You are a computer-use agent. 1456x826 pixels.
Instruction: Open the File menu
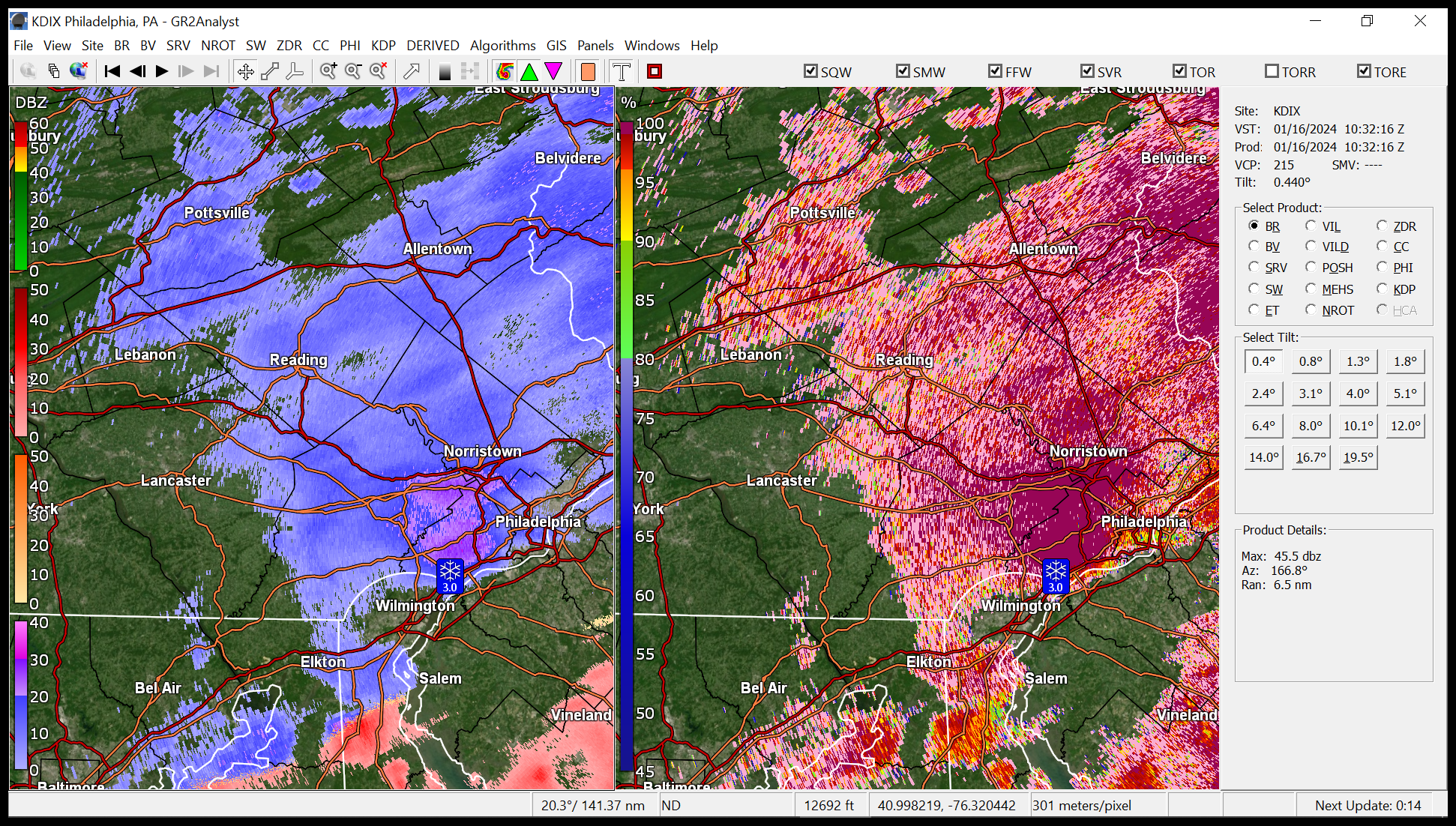tap(23, 46)
